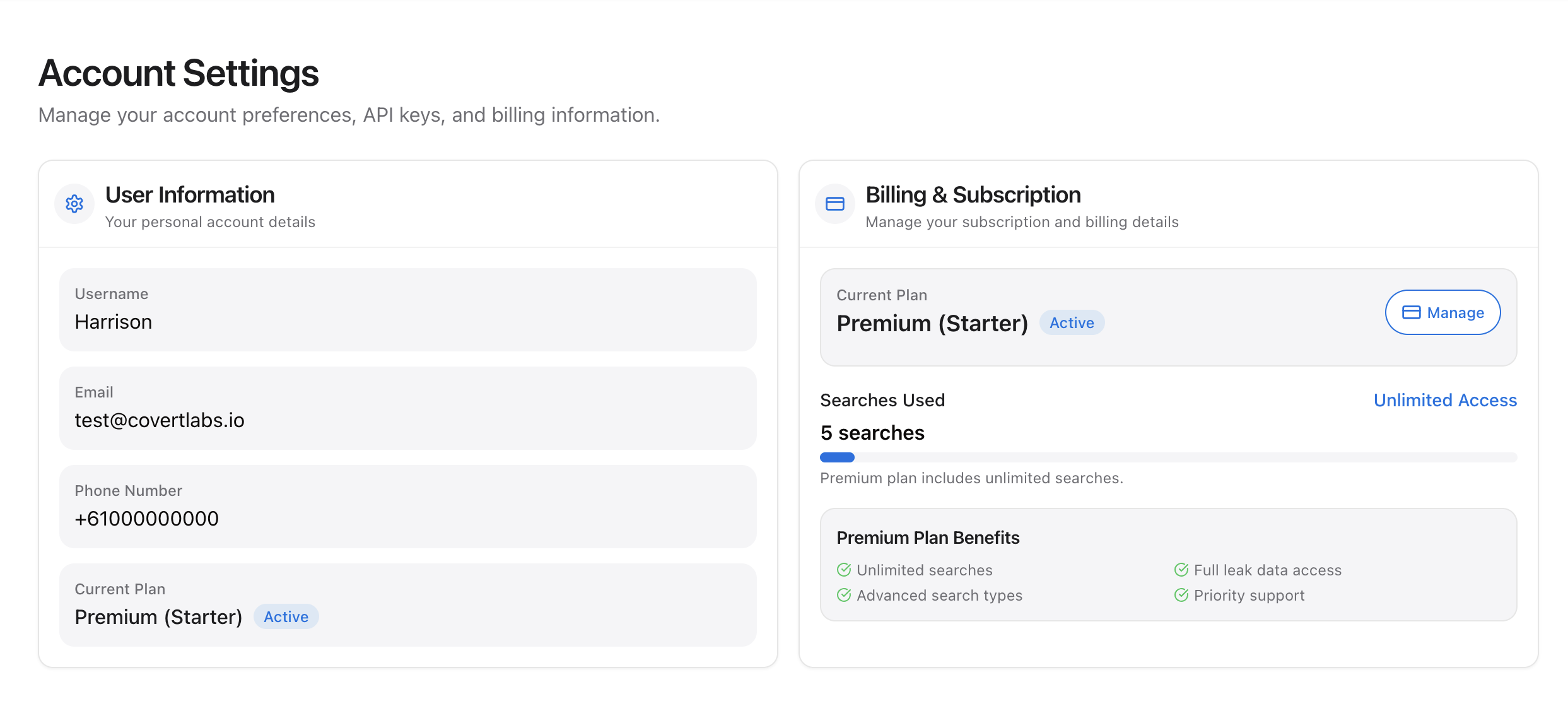Click the checkmark icon next to Priority support

[1181, 595]
